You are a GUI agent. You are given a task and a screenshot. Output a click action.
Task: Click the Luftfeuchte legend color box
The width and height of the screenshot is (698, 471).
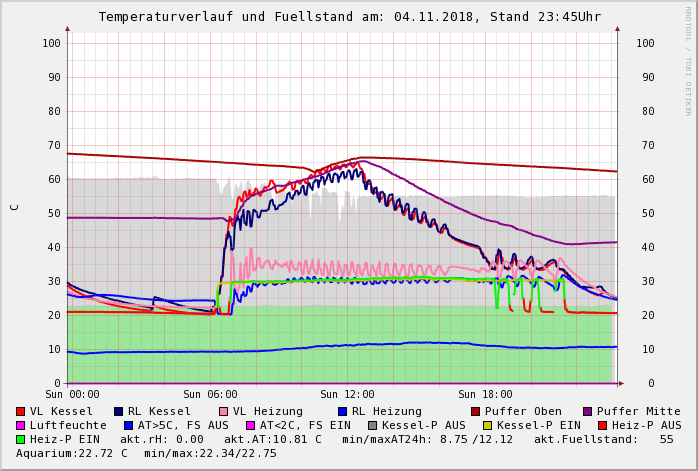click(x=21, y=425)
